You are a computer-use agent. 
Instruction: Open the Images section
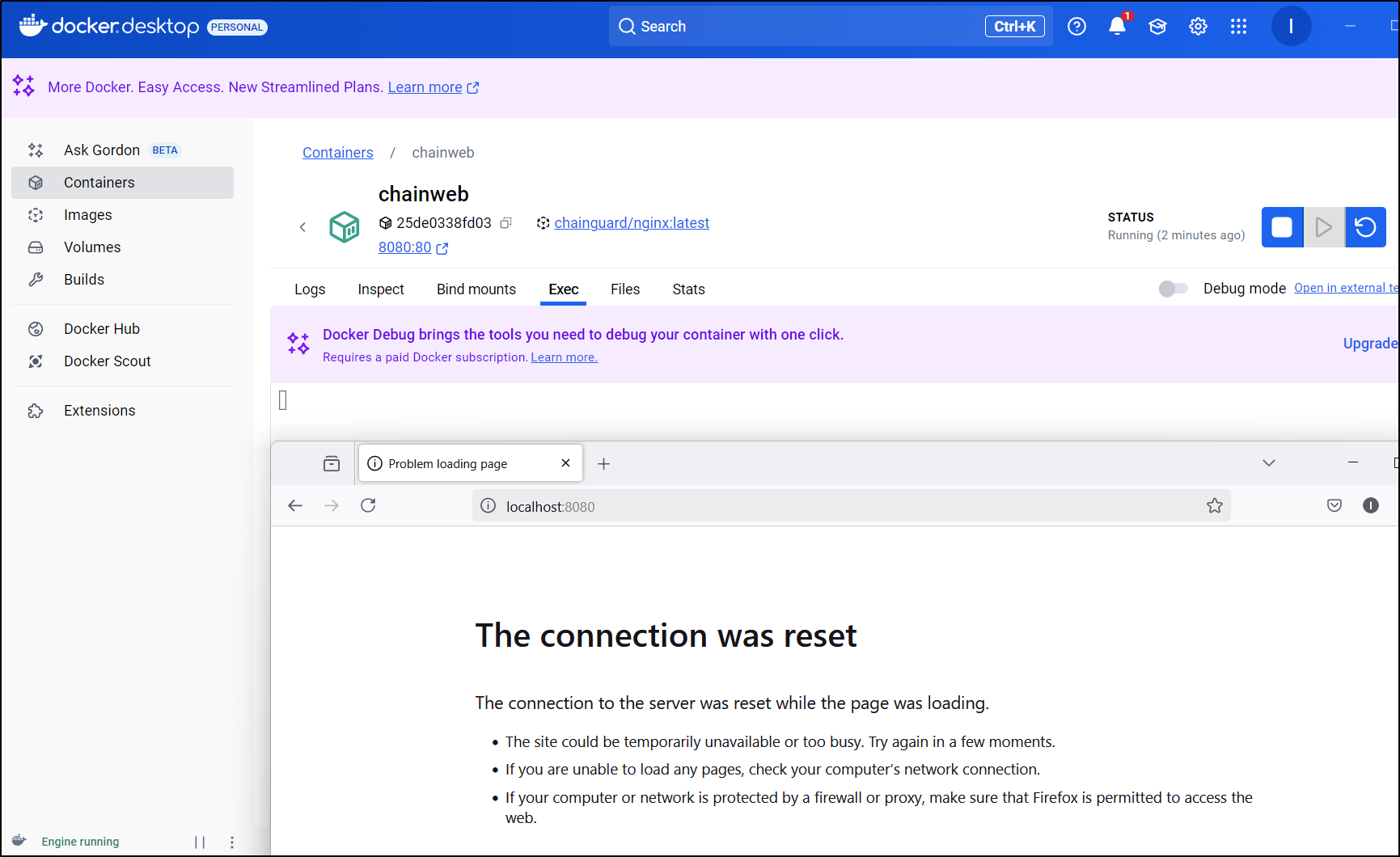[x=122, y=215]
